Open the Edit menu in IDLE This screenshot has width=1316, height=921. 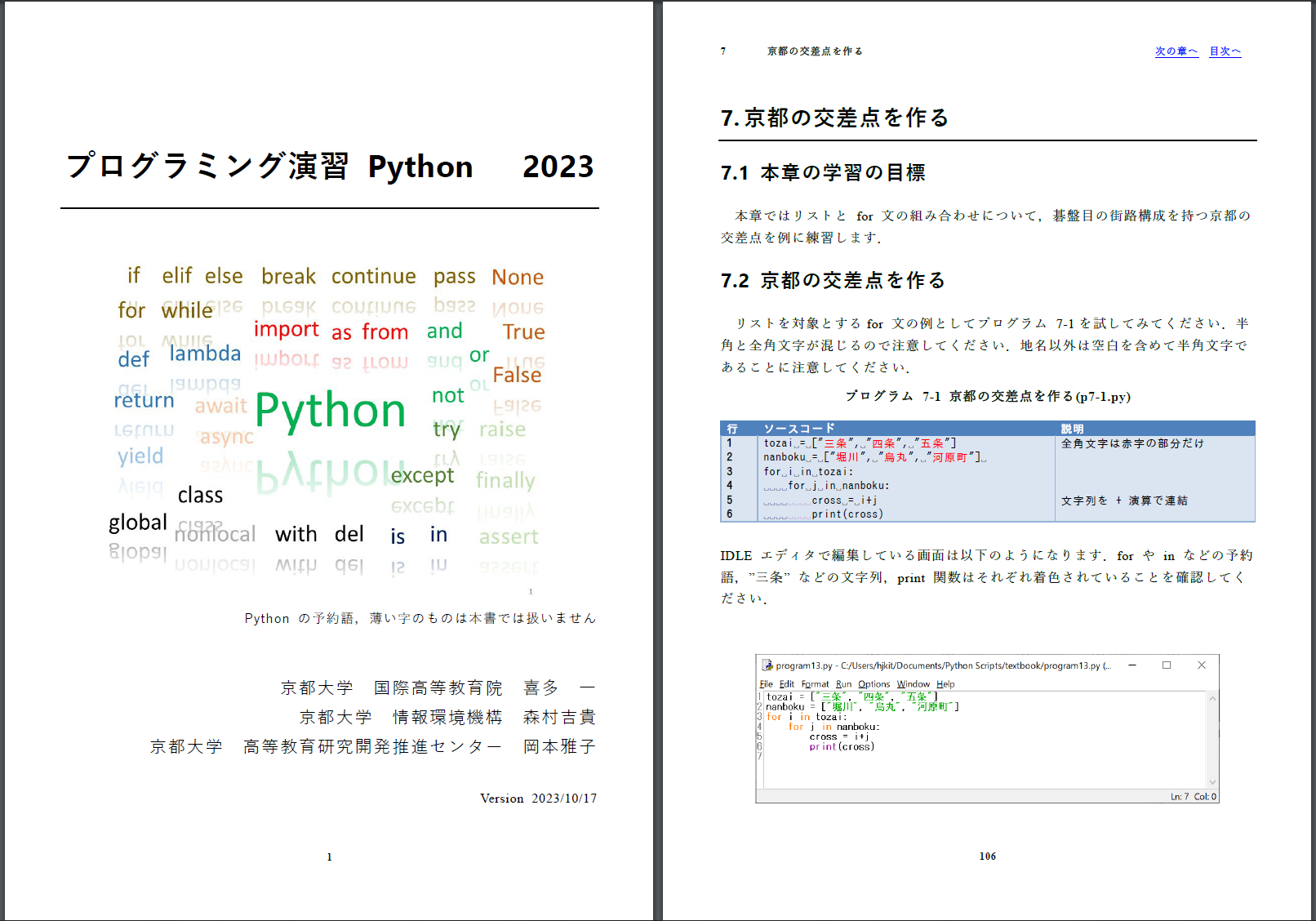[x=786, y=684]
